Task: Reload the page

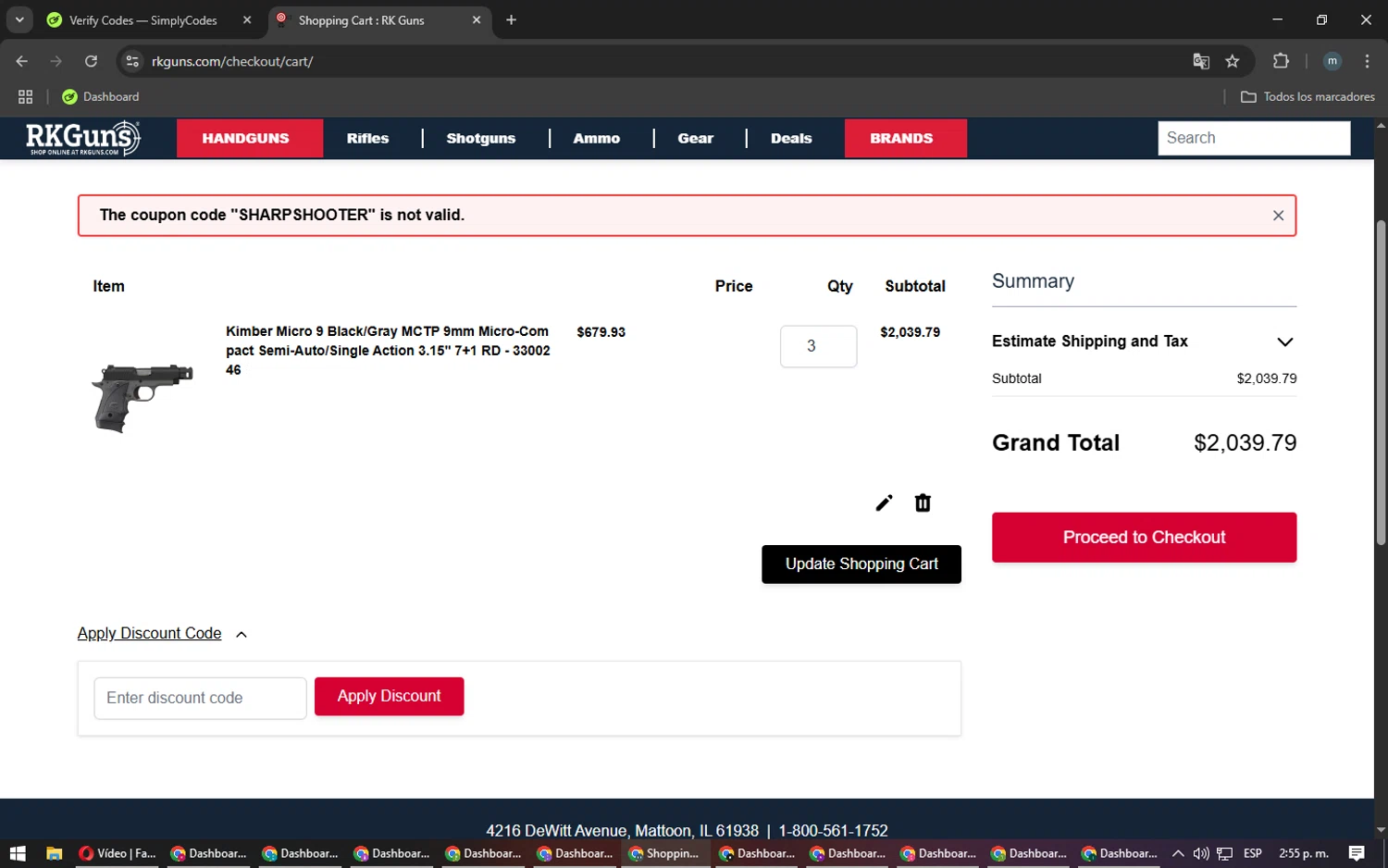Action: pyautogui.click(x=91, y=61)
